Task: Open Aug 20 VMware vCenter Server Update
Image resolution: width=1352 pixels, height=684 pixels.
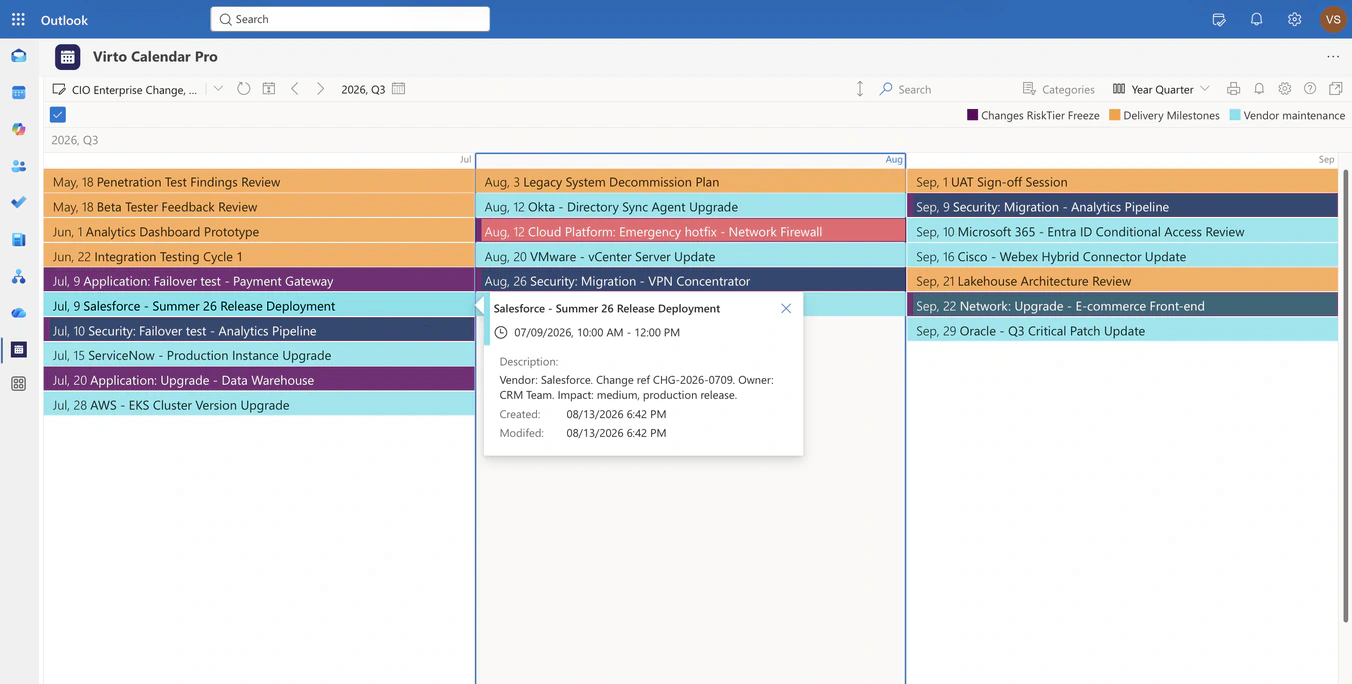Action: (x=691, y=256)
